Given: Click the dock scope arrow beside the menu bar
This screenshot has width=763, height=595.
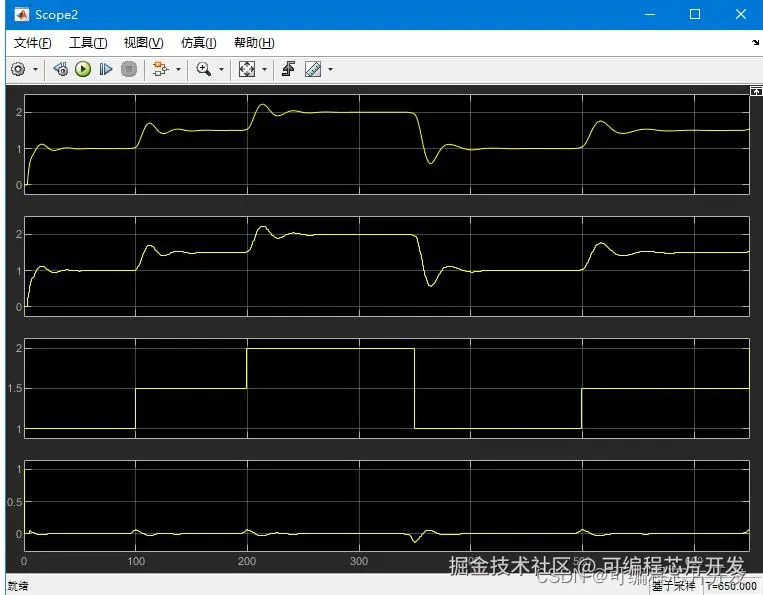Looking at the screenshot, I should point(755,43).
